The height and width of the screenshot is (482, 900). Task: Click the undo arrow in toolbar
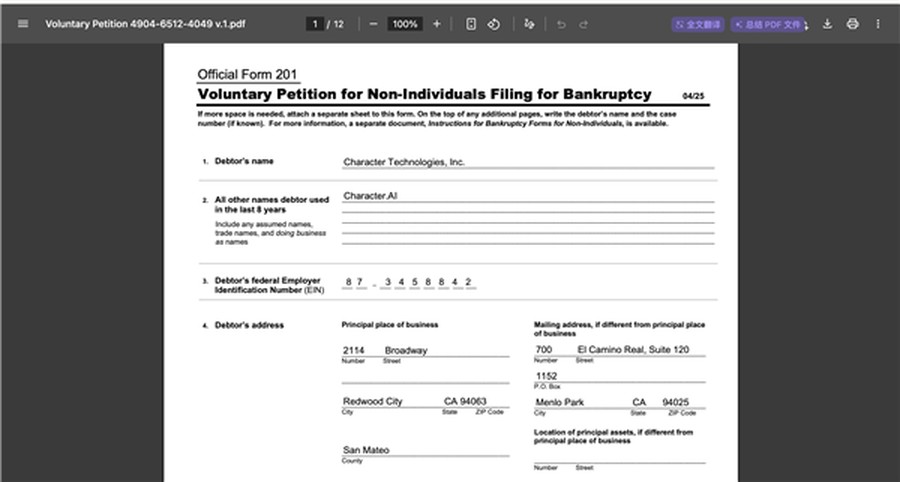(x=561, y=24)
